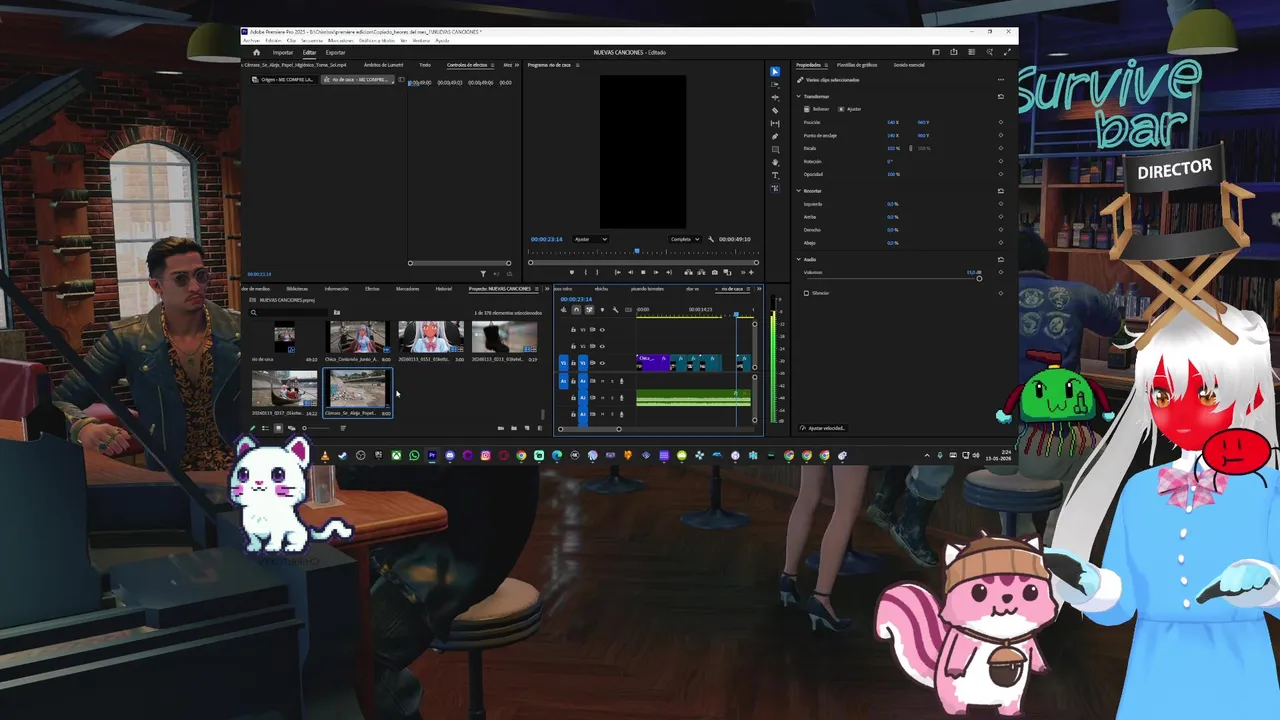Collapse the Recortar section
The height and width of the screenshot is (720, 1280).
[798, 190]
